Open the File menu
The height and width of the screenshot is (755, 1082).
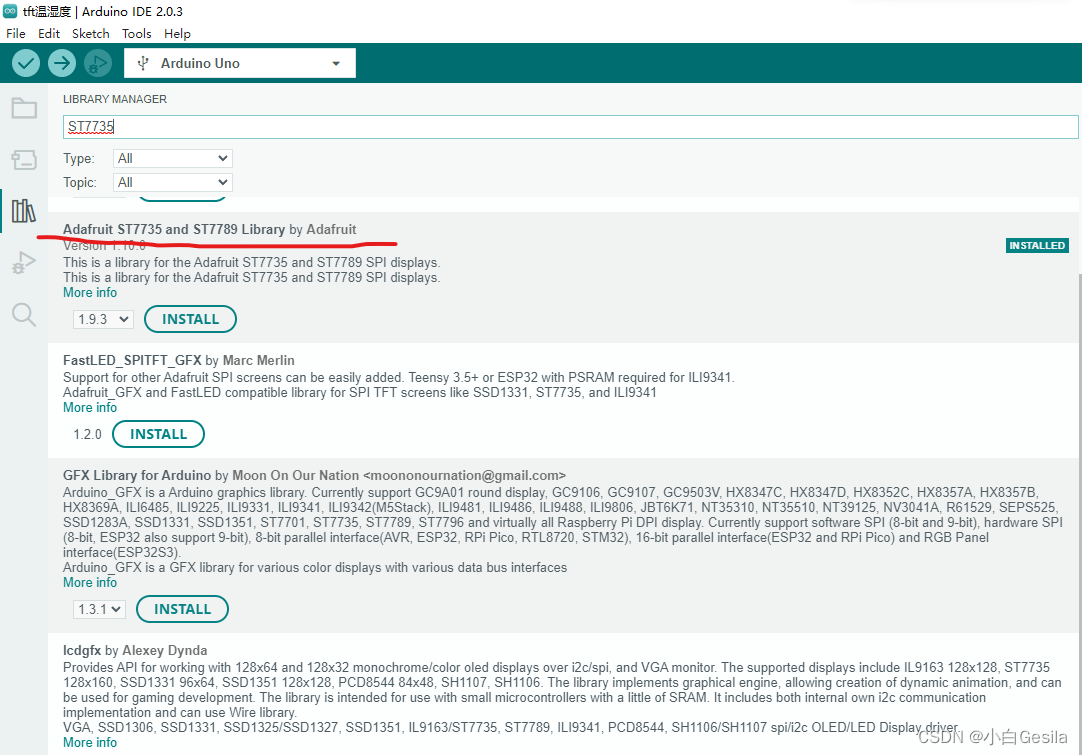pyautogui.click(x=15, y=34)
